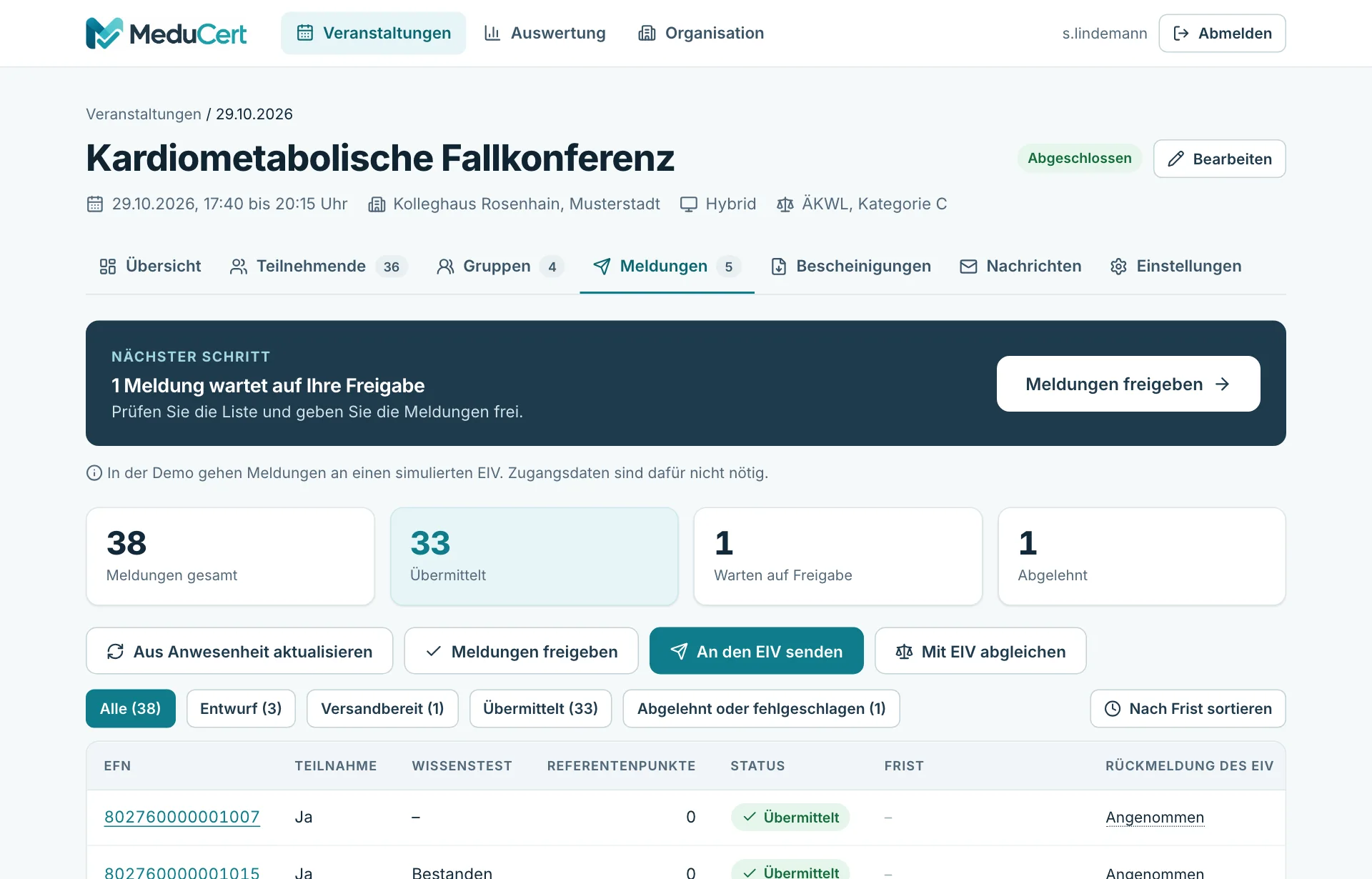Click the s.lindemann username

(1104, 33)
